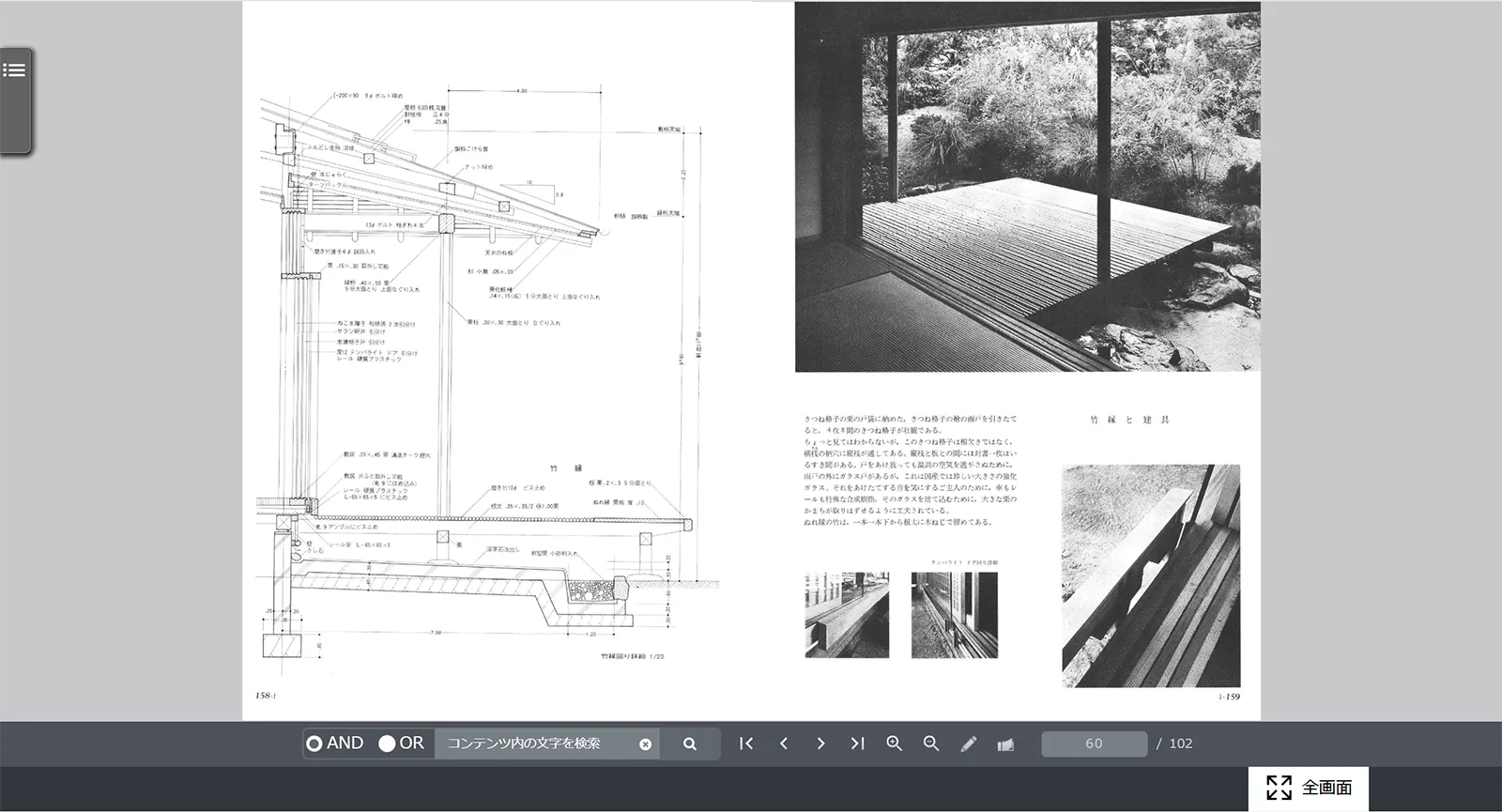Zoom out of the document
The width and height of the screenshot is (1502, 812).
[x=931, y=743]
